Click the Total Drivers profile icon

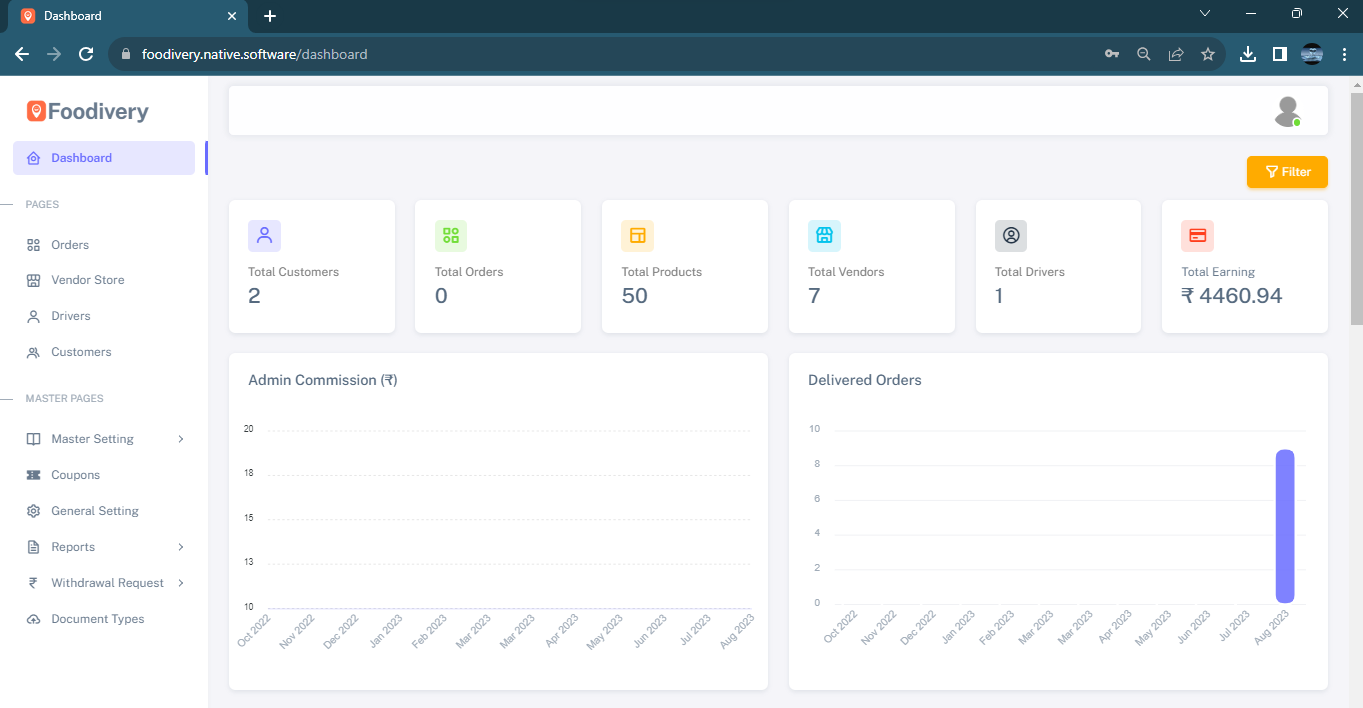coord(1011,236)
